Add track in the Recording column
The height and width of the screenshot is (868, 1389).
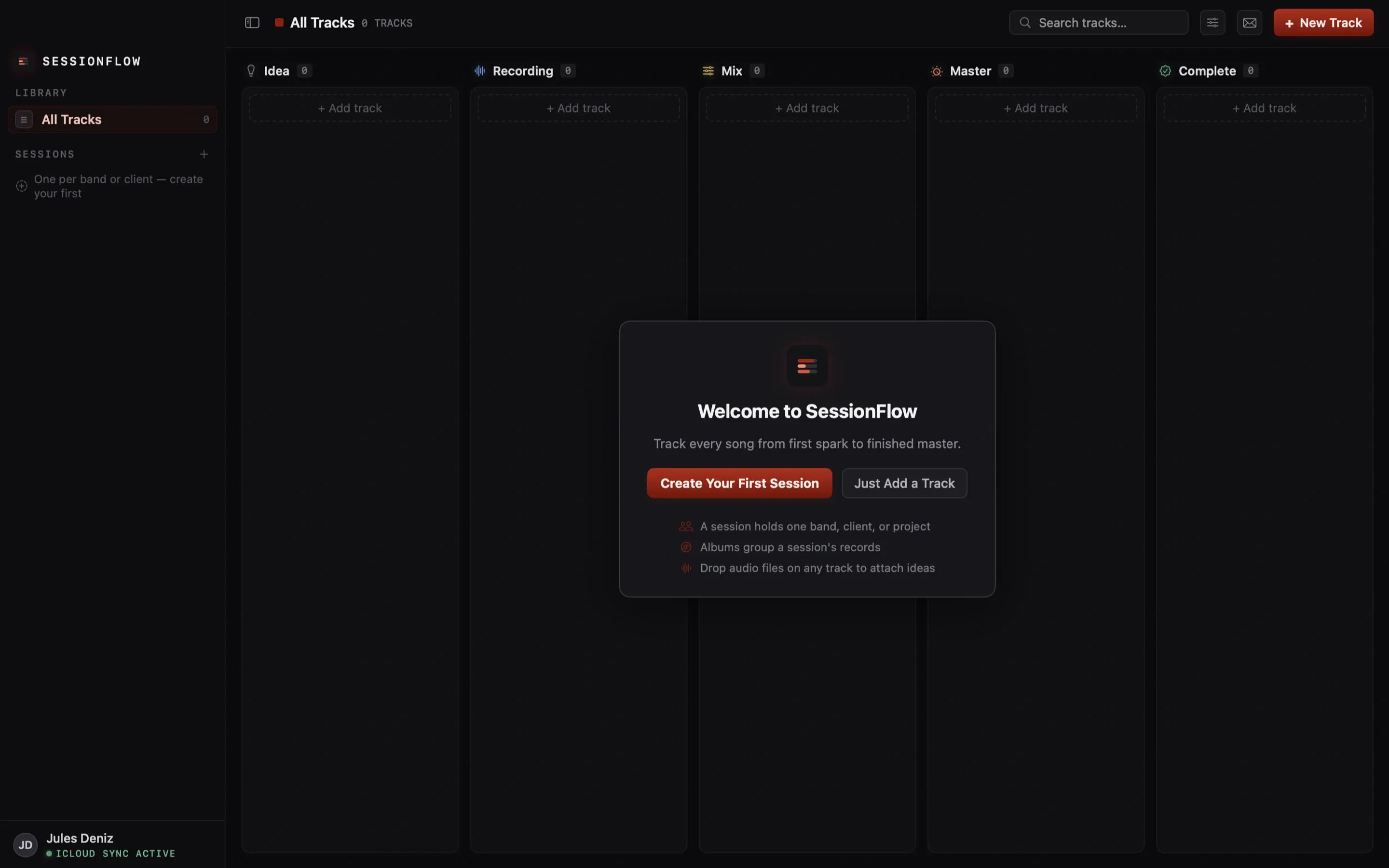click(x=578, y=108)
